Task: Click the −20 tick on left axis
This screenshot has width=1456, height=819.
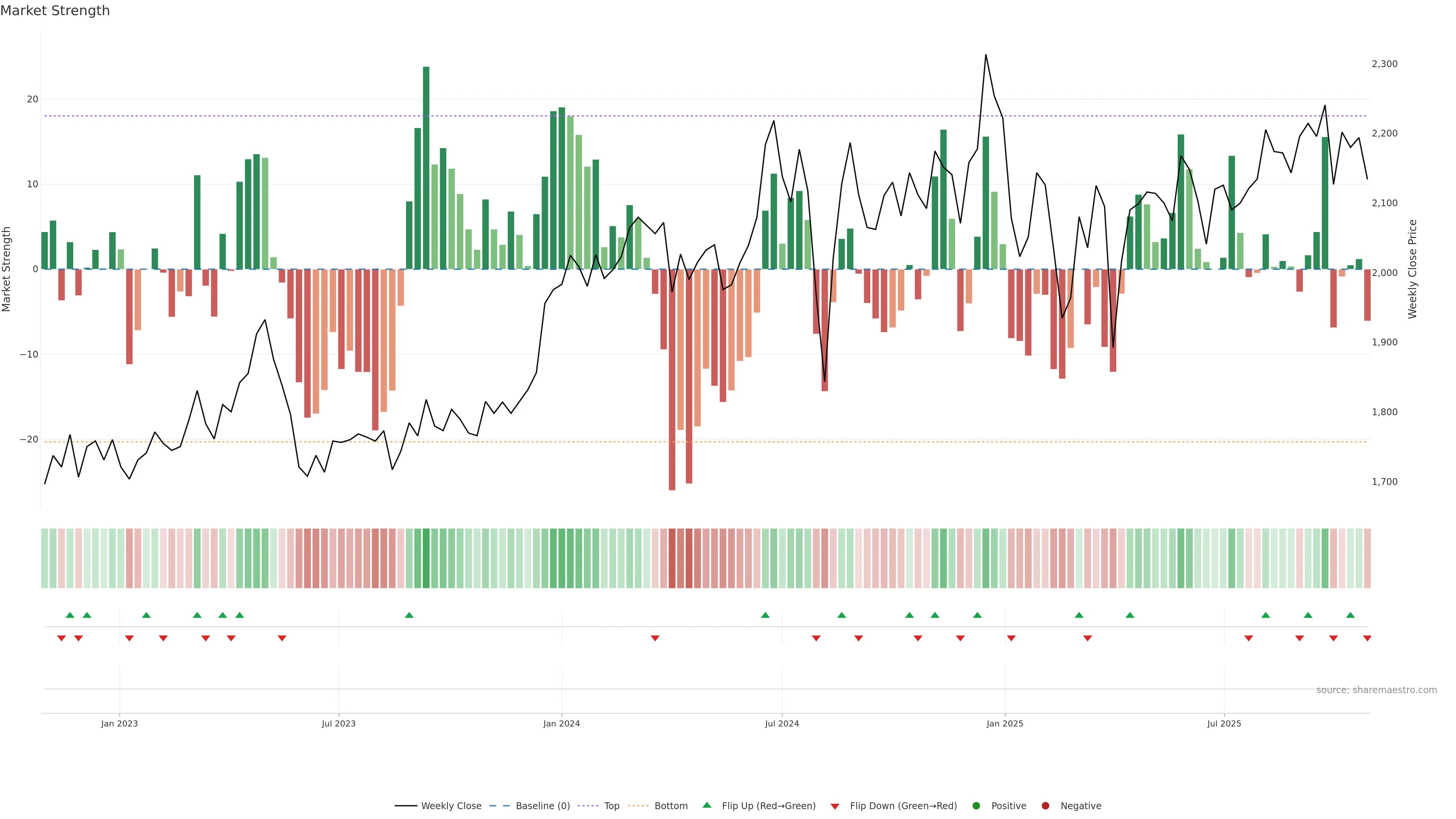Action: click(29, 439)
